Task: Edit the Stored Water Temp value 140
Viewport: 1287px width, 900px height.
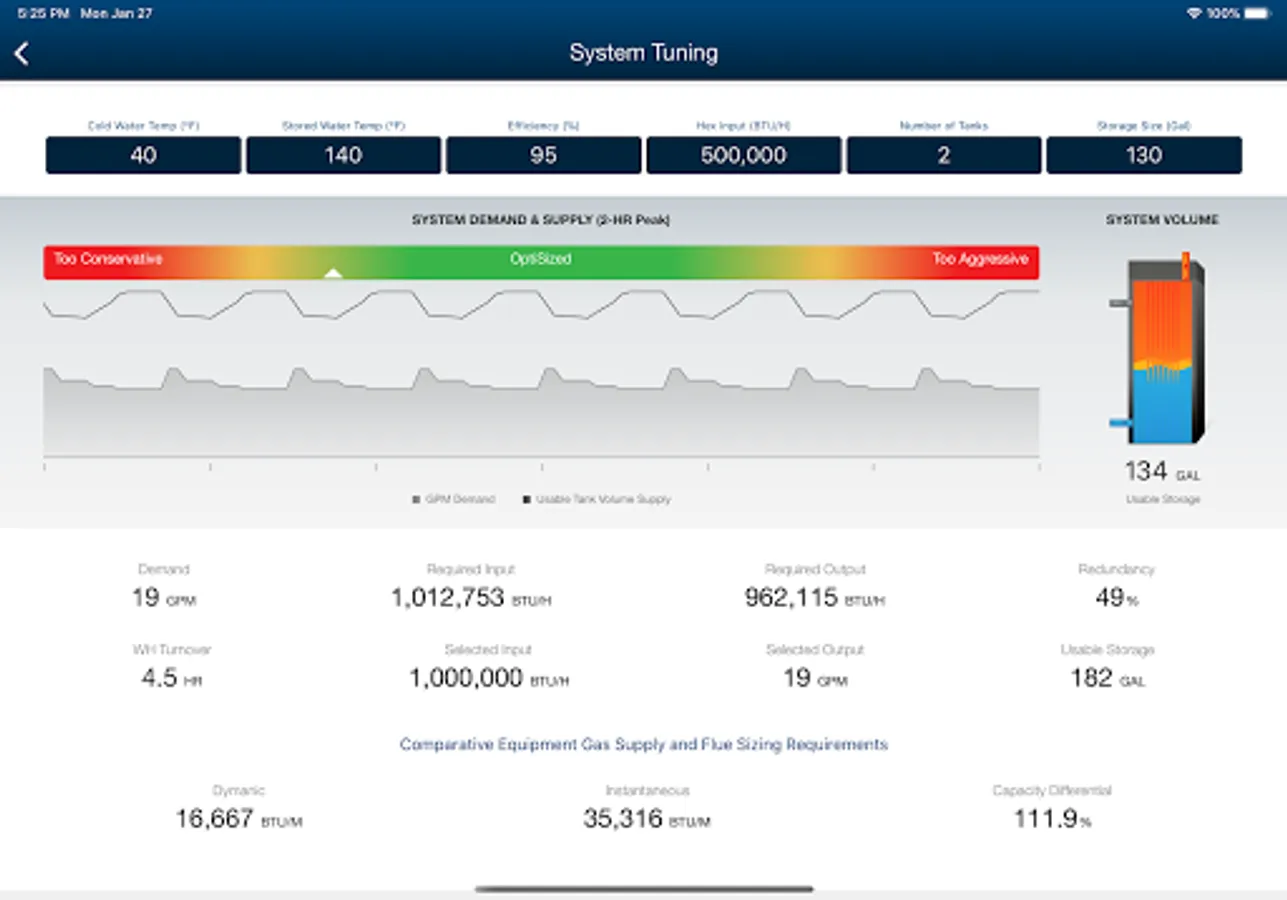Action: click(x=343, y=155)
